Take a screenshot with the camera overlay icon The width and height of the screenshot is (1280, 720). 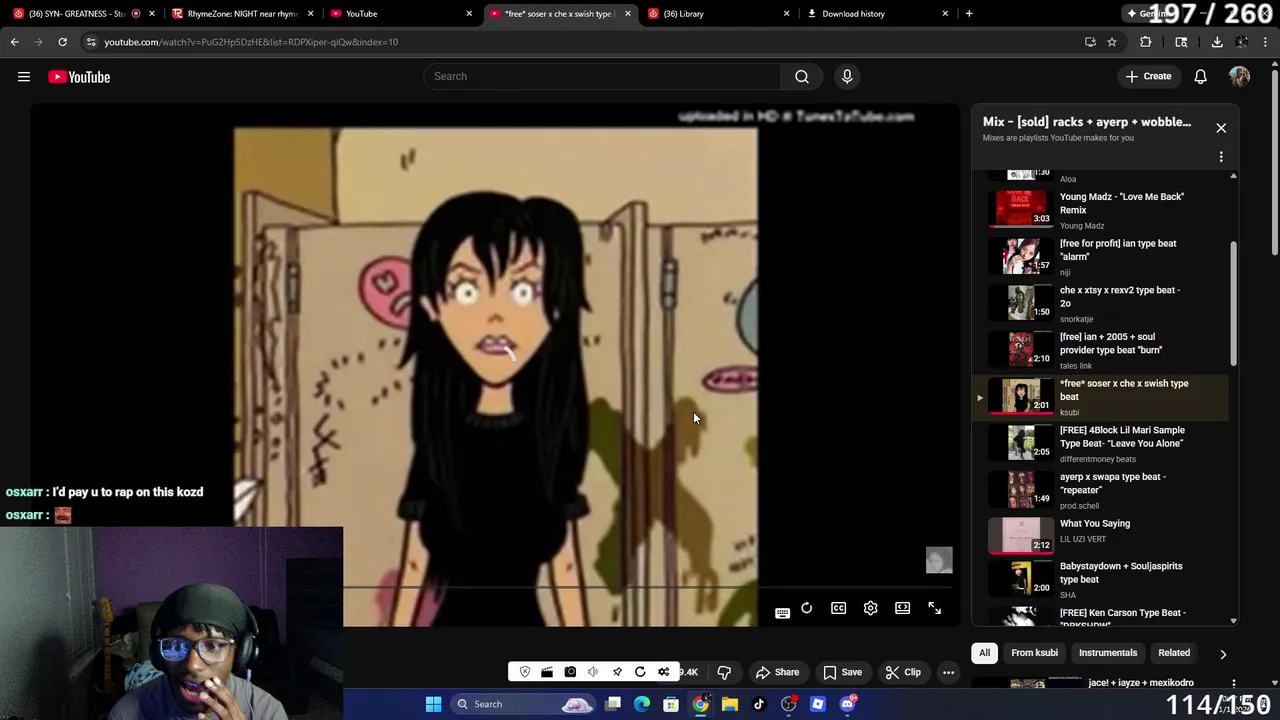pos(570,672)
